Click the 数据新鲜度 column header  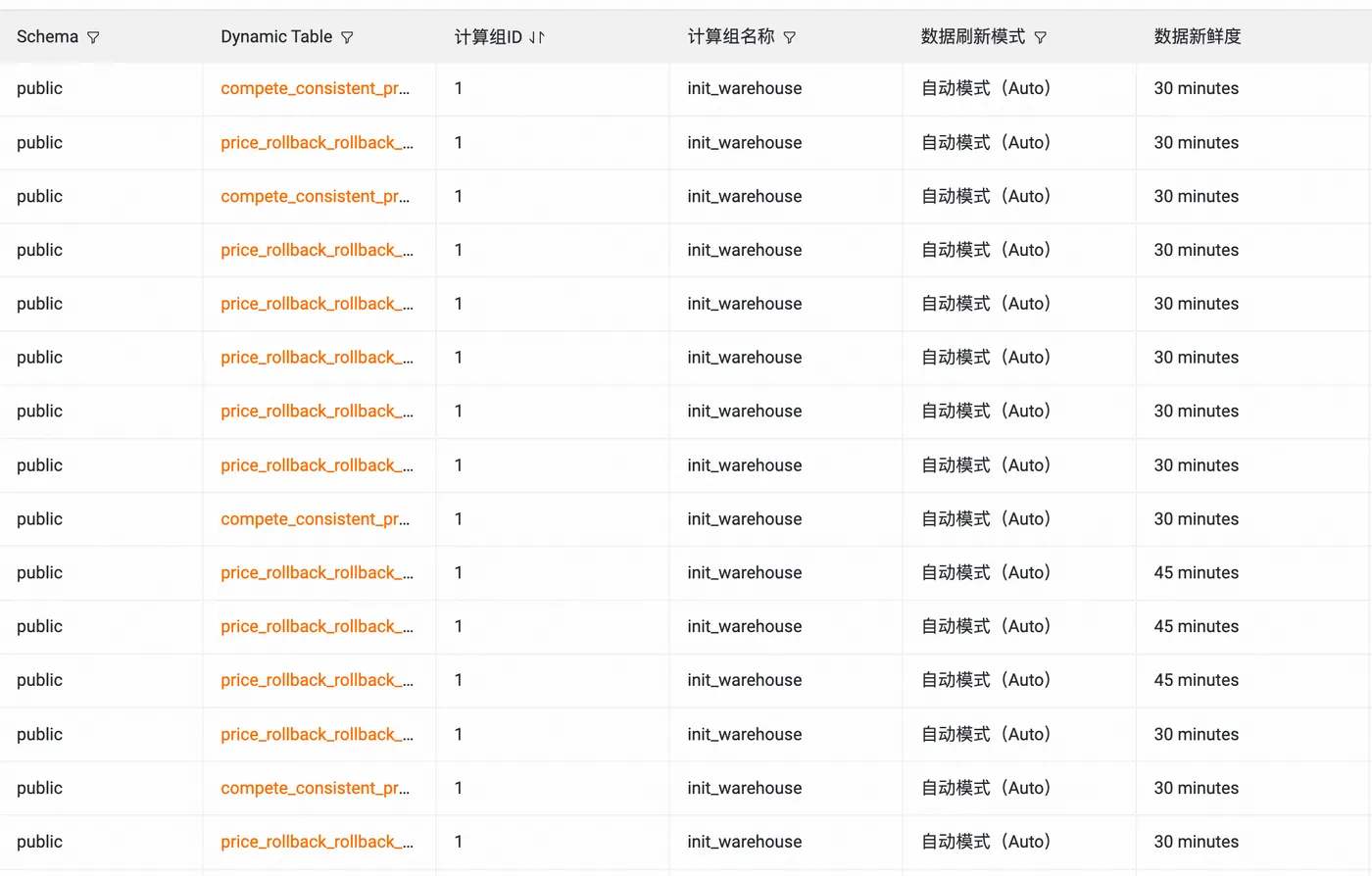[1197, 37]
